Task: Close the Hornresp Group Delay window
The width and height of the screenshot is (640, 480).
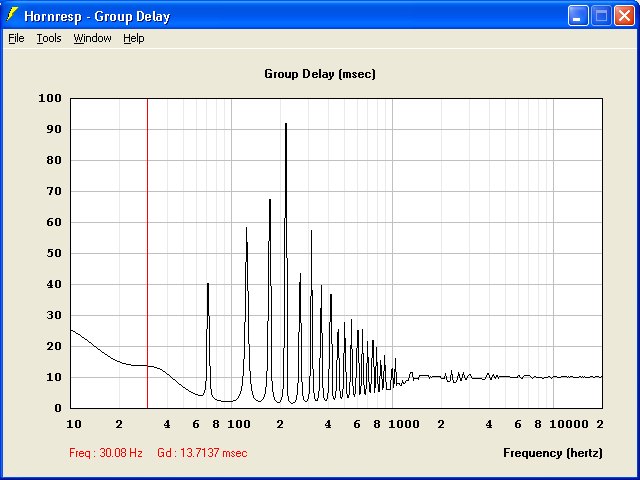Action: pyautogui.click(x=624, y=16)
